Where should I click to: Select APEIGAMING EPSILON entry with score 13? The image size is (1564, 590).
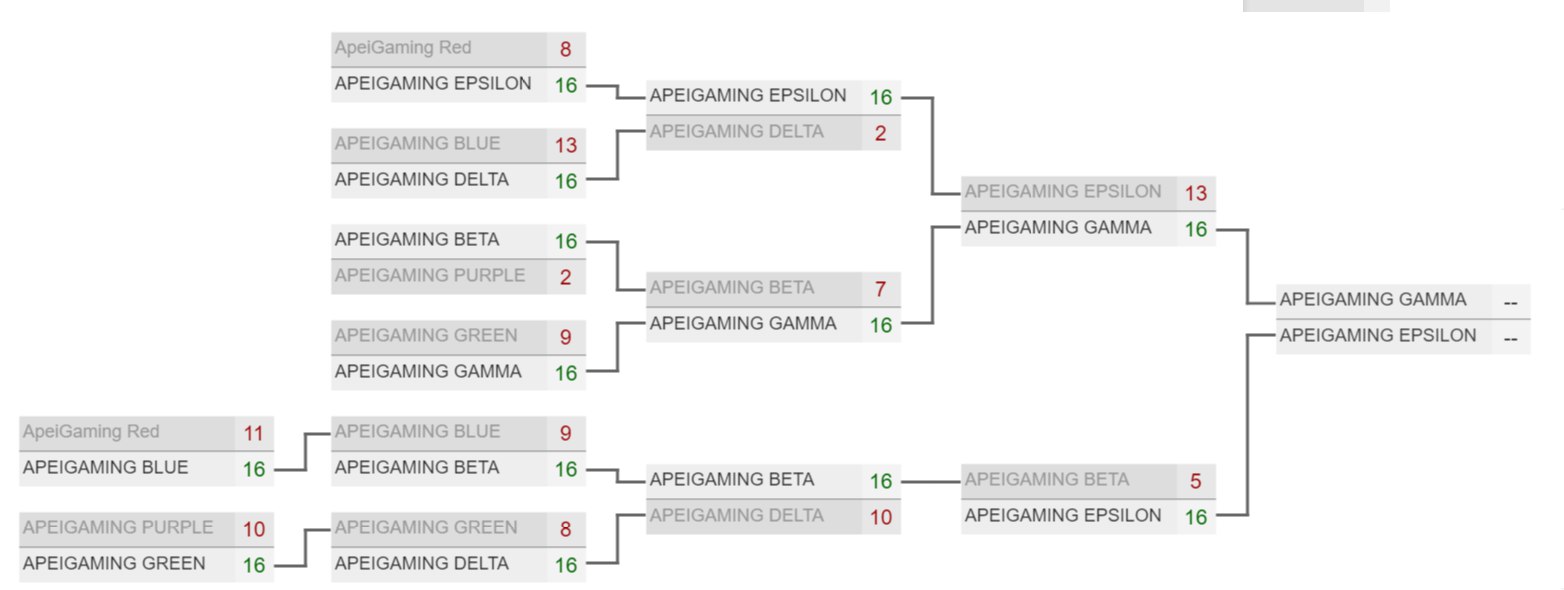[1063, 192]
